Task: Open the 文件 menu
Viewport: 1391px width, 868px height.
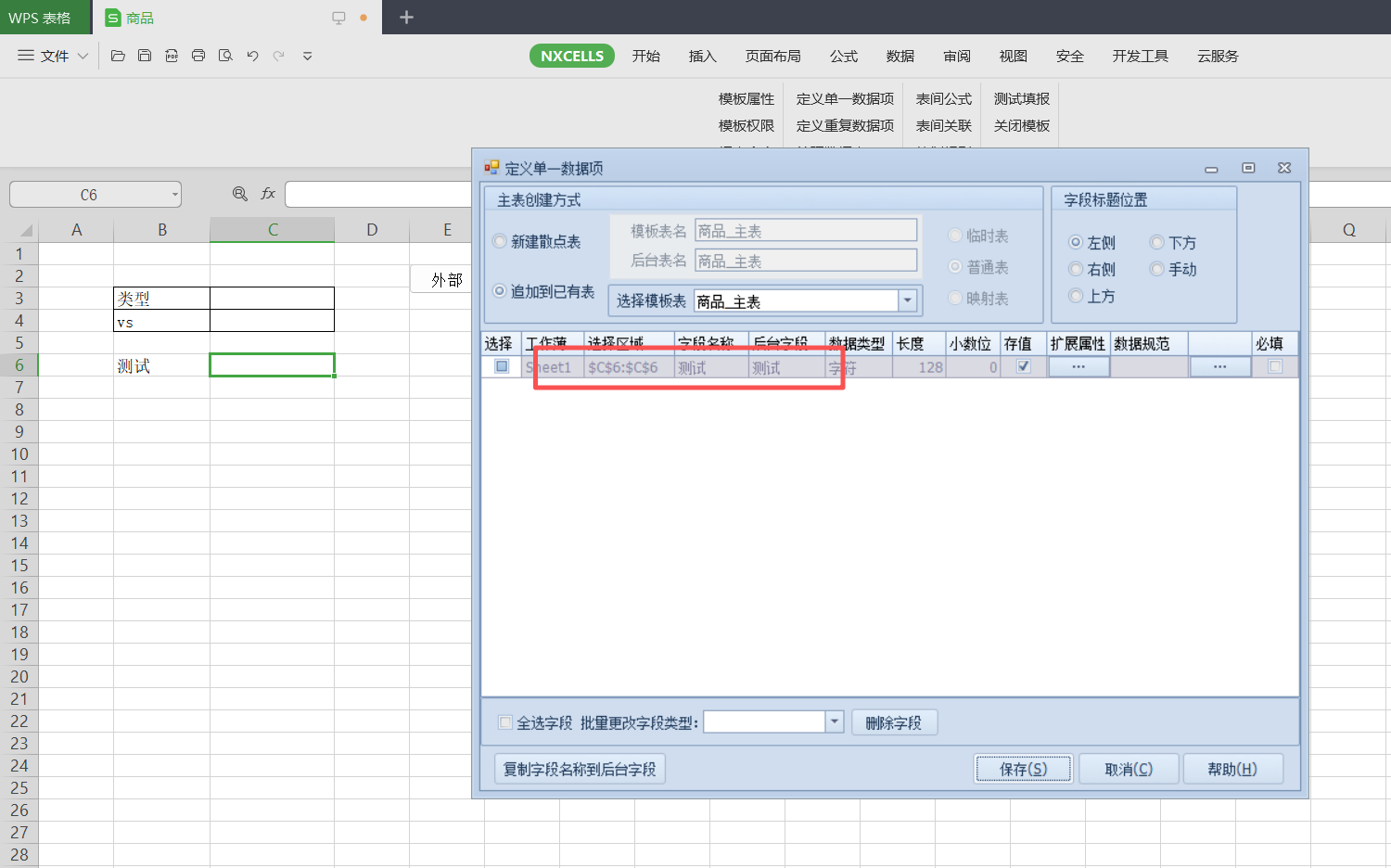Action: (53, 56)
